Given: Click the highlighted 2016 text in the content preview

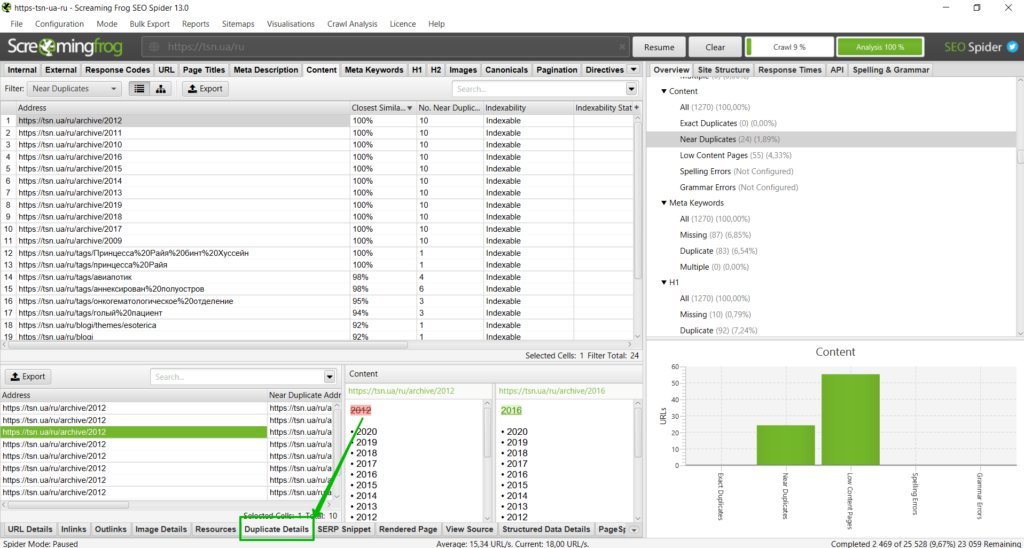Looking at the screenshot, I should click(511, 410).
